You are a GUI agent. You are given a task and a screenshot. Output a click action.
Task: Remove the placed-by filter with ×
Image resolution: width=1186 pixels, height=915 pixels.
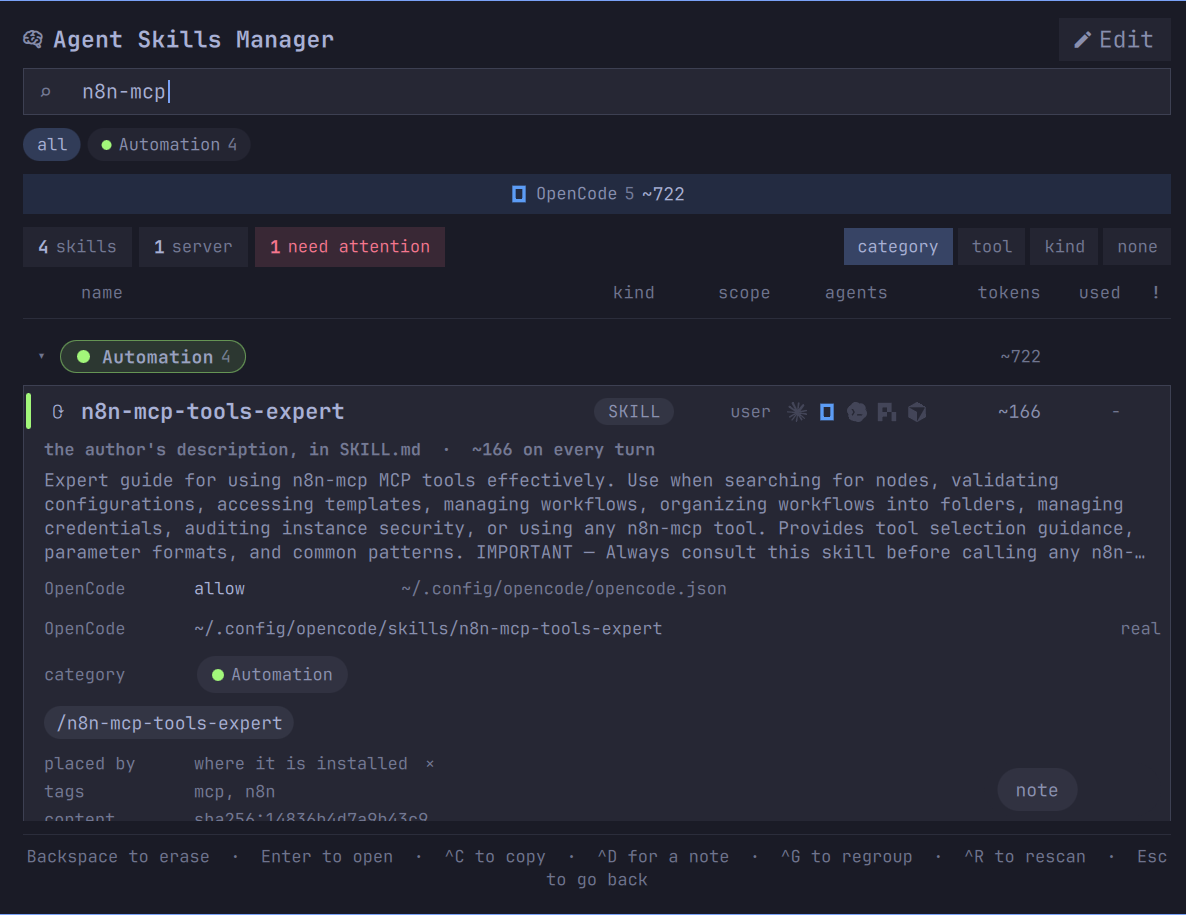coord(430,764)
